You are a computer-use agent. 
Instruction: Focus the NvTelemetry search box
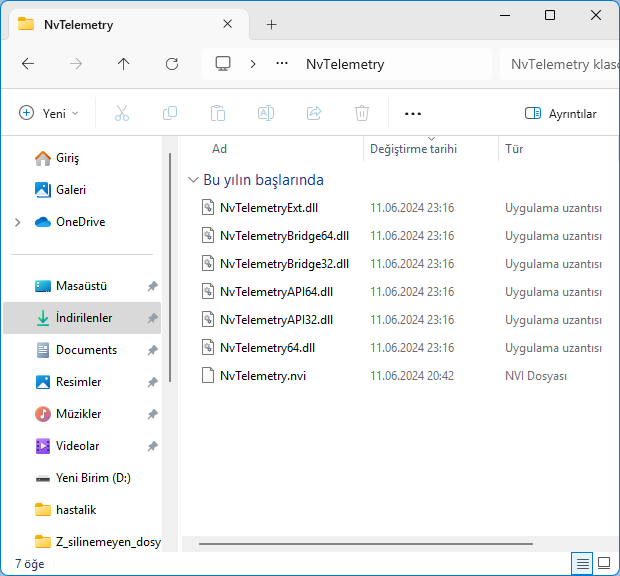tap(560, 64)
